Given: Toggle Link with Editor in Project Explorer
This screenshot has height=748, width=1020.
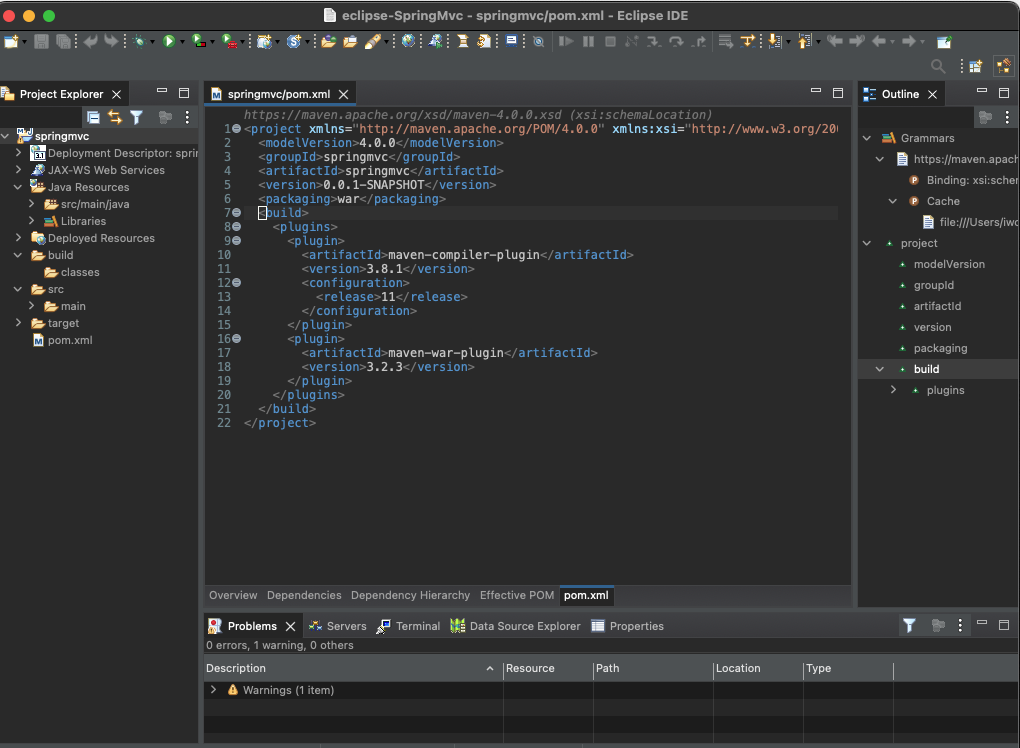Looking at the screenshot, I should tap(115, 117).
